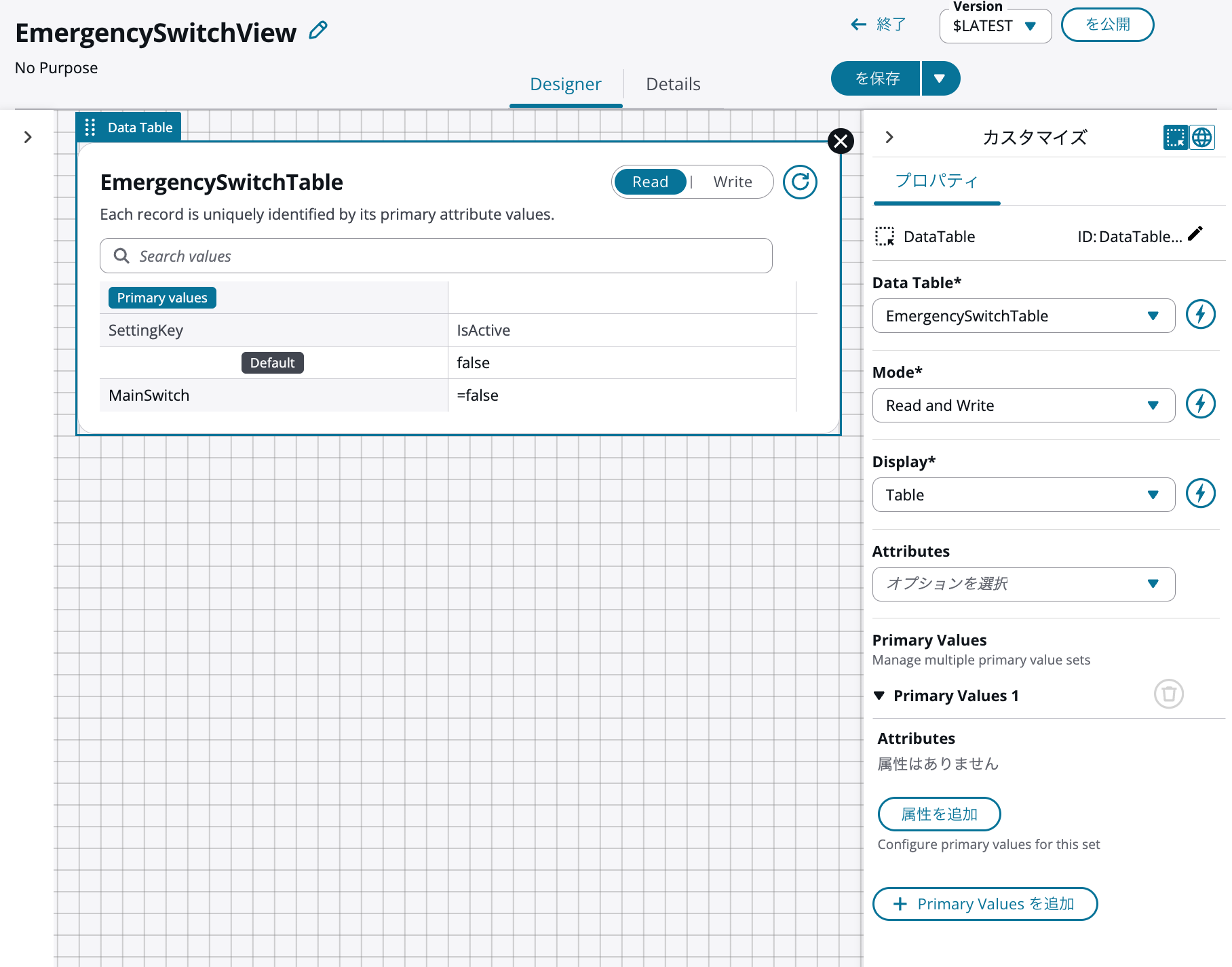Click the を保存 save button
The image size is (1232, 967).
pos(876,78)
